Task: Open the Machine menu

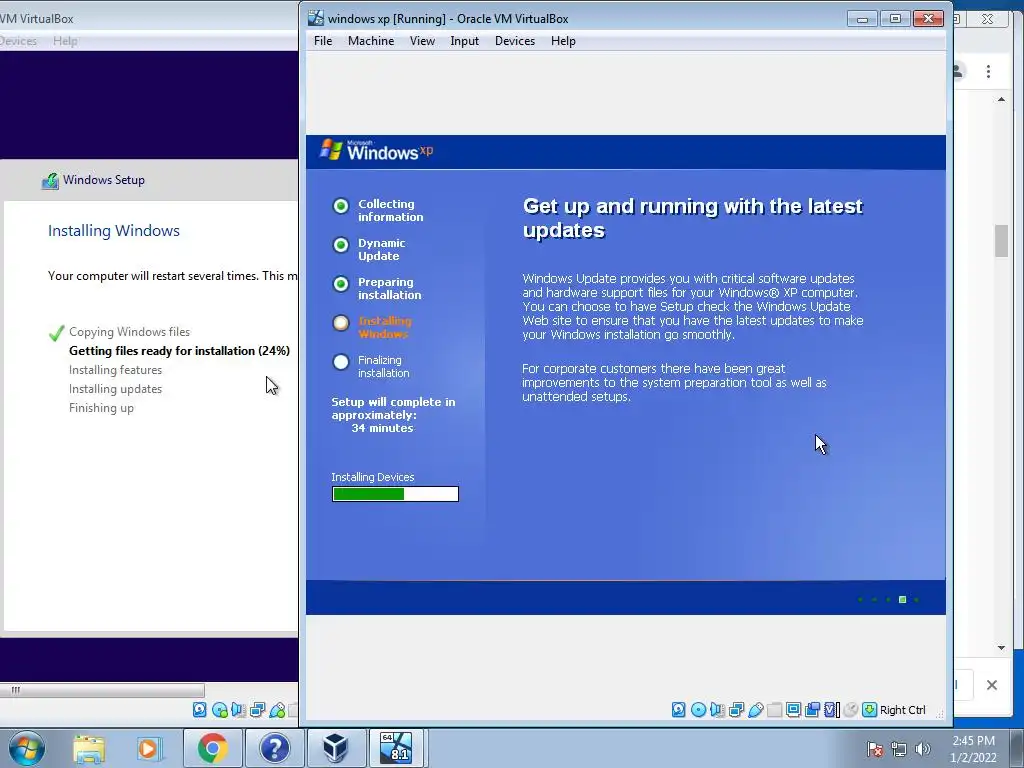Action: click(x=371, y=41)
